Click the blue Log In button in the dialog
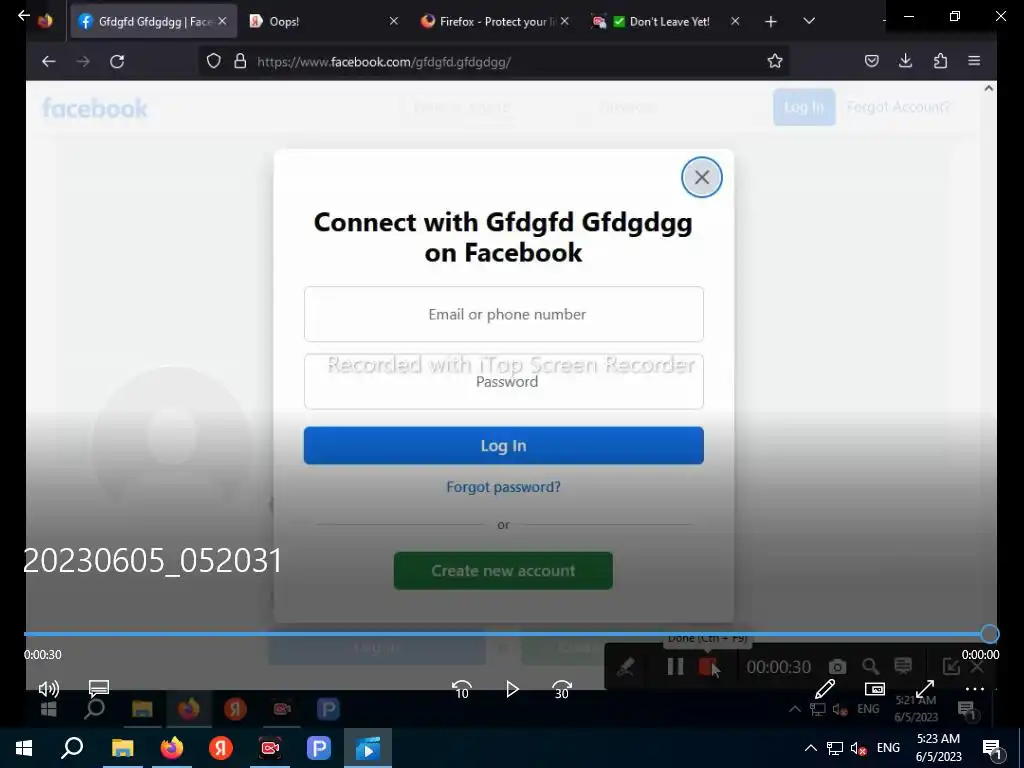The width and height of the screenshot is (1024, 768). (504, 445)
